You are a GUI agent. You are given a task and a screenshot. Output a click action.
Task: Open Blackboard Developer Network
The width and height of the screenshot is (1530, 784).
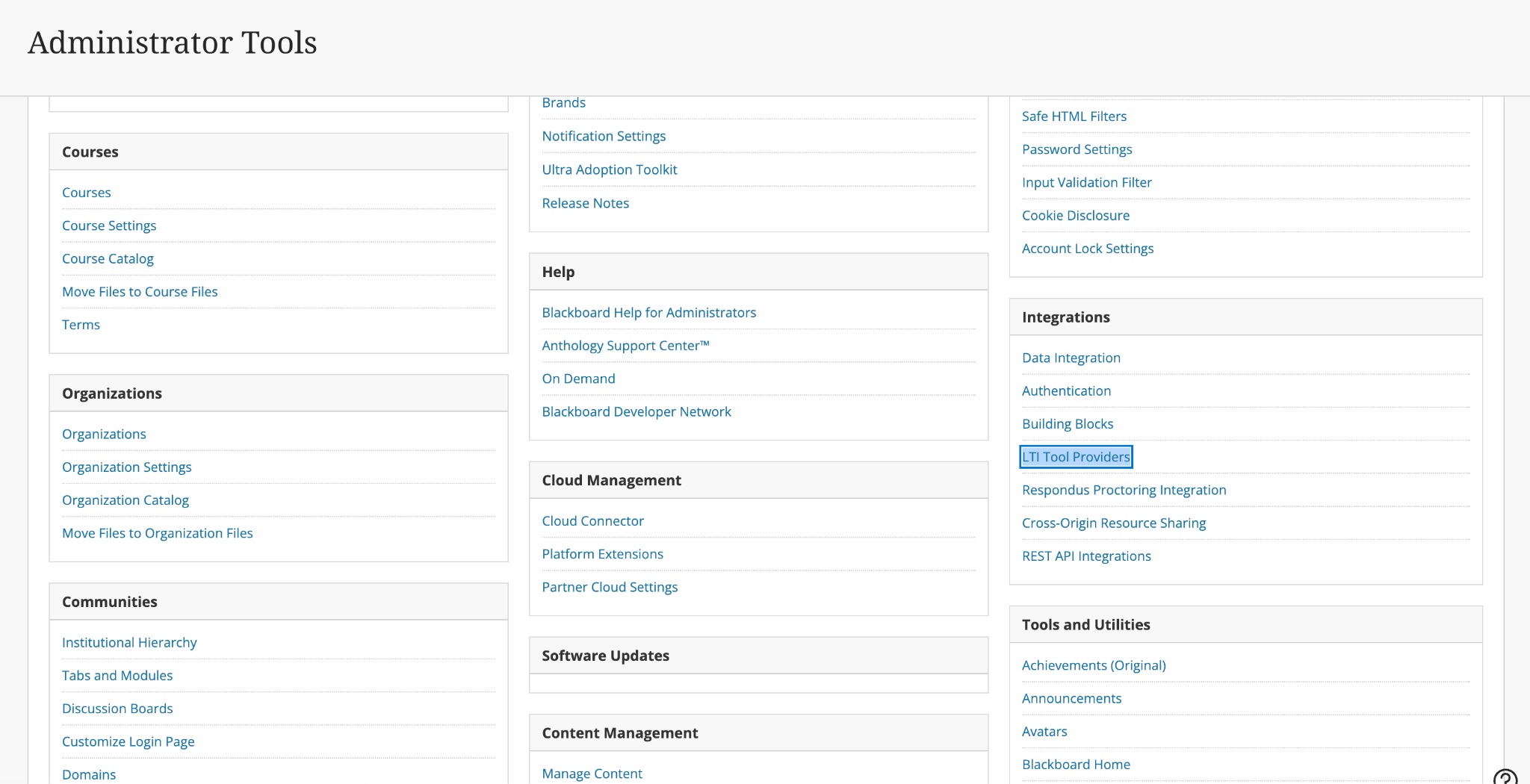tap(637, 412)
